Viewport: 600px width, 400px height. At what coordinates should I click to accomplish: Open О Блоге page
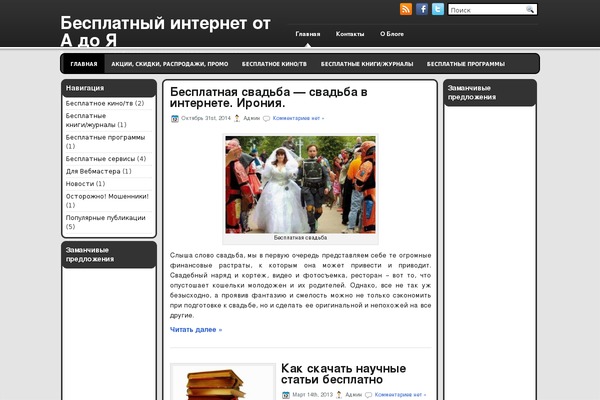point(392,34)
